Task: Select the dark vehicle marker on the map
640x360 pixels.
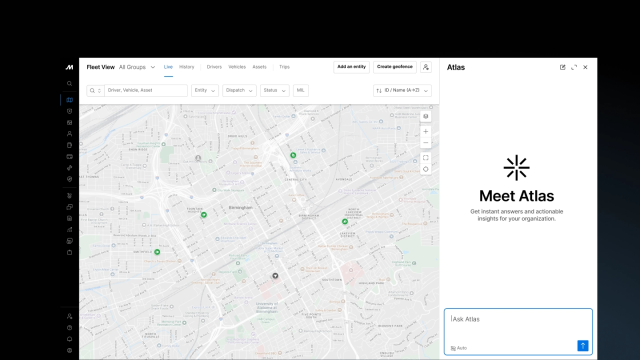Action: (276, 276)
